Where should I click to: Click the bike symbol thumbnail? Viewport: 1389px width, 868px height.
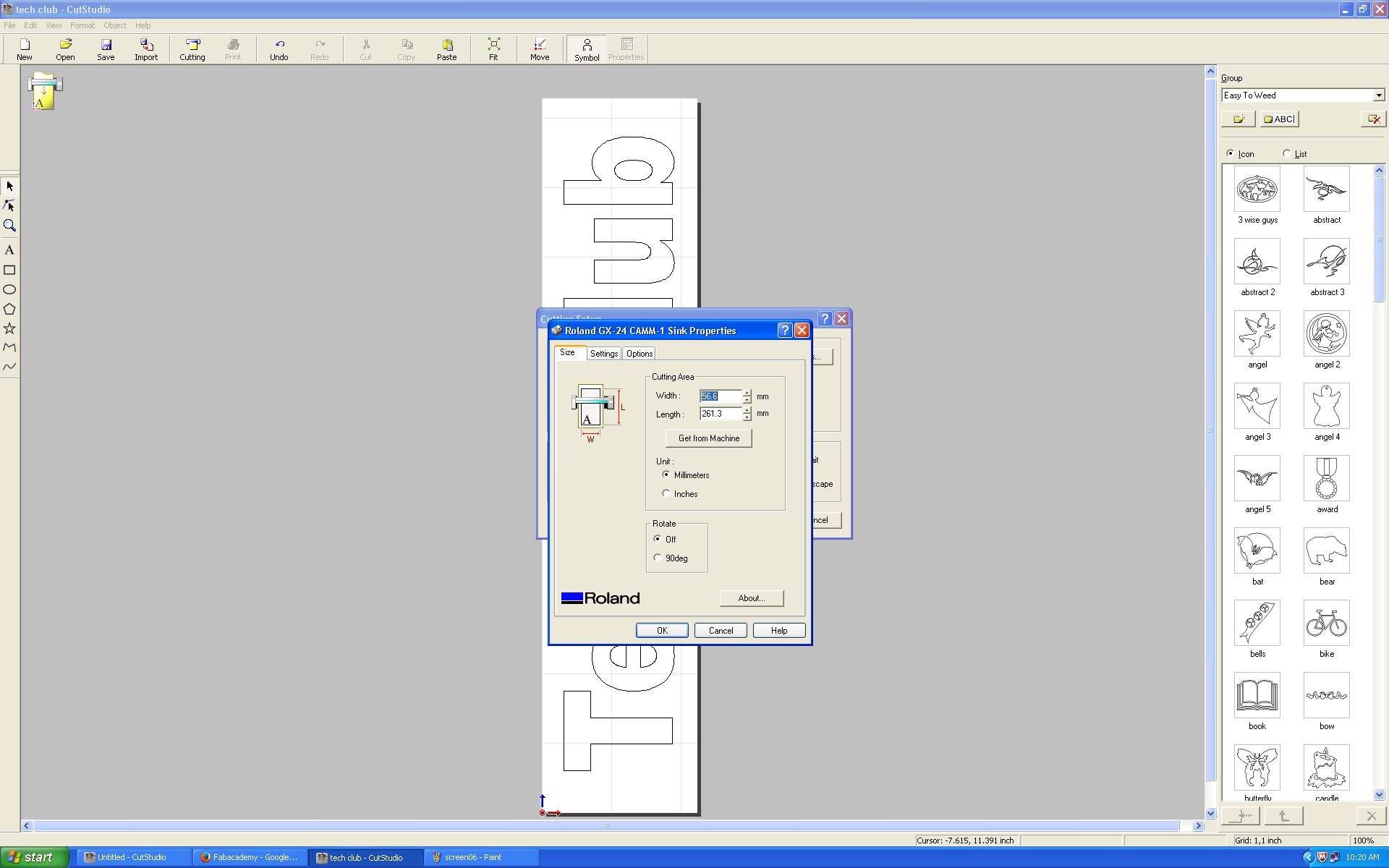point(1326,624)
